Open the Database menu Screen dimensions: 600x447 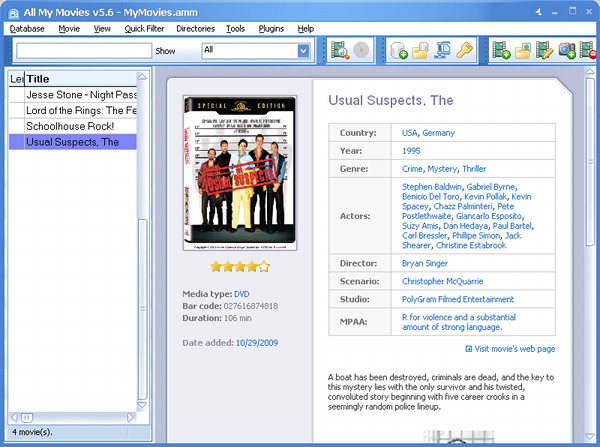pos(27,29)
